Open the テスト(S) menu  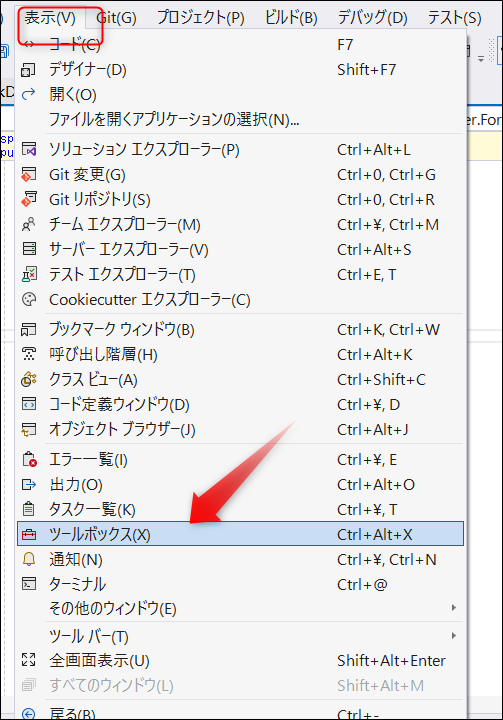[x=454, y=18]
